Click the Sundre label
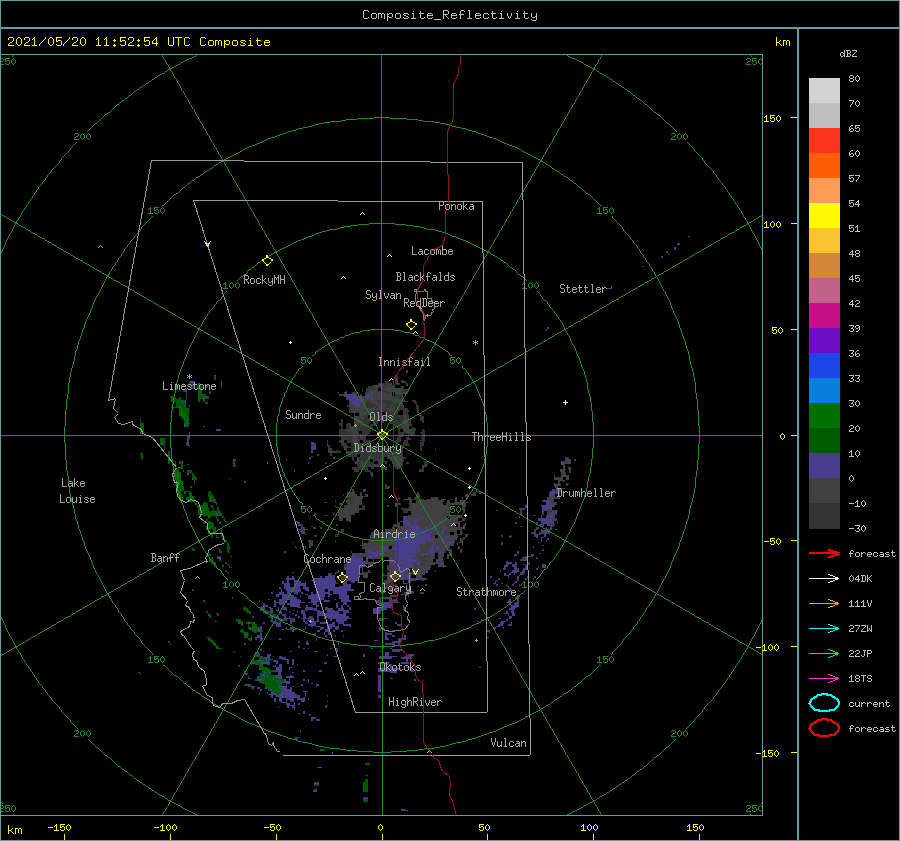The image size is (900, 841). 303,414
